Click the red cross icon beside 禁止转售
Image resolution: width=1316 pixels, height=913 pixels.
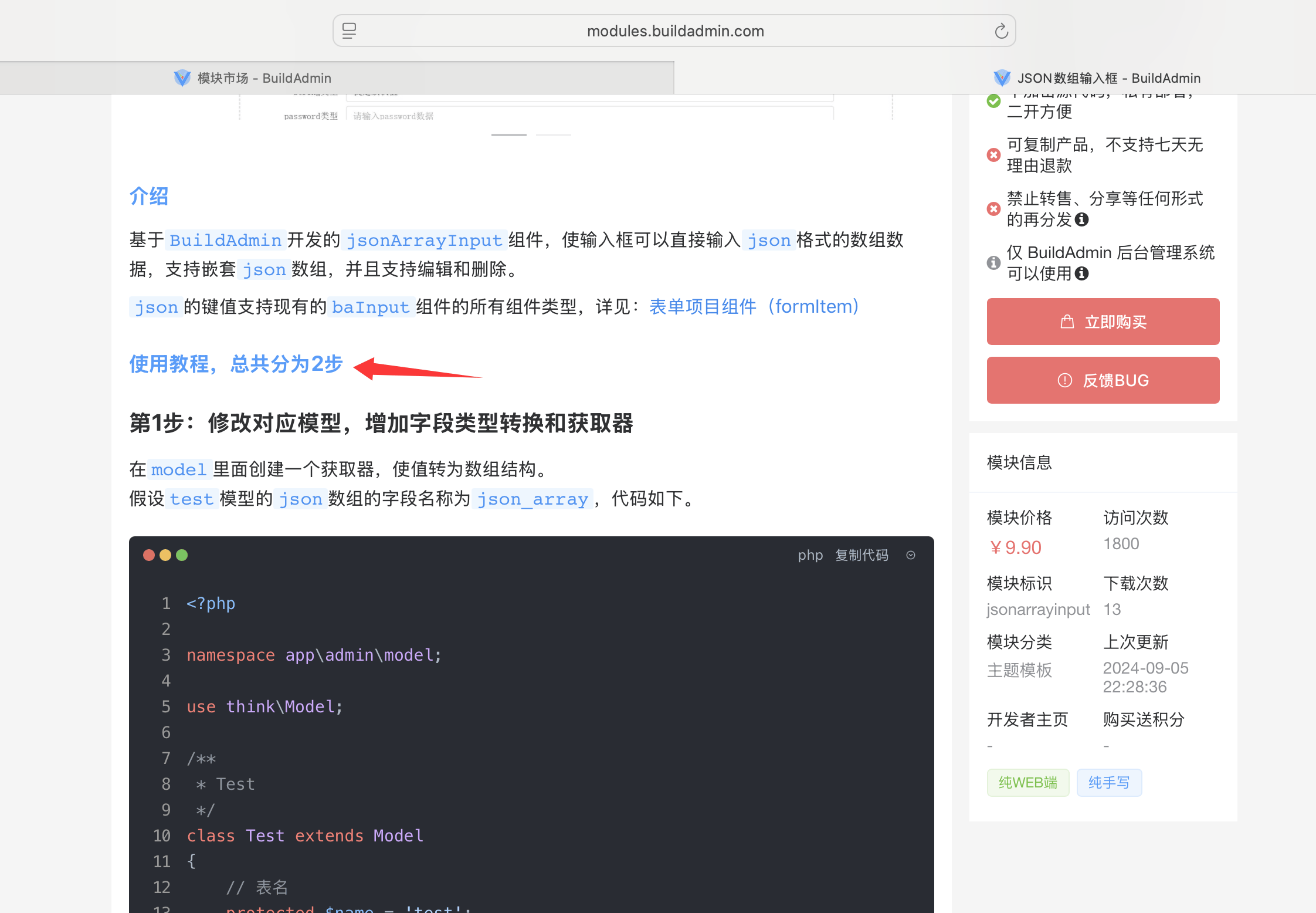pos(993,209)
